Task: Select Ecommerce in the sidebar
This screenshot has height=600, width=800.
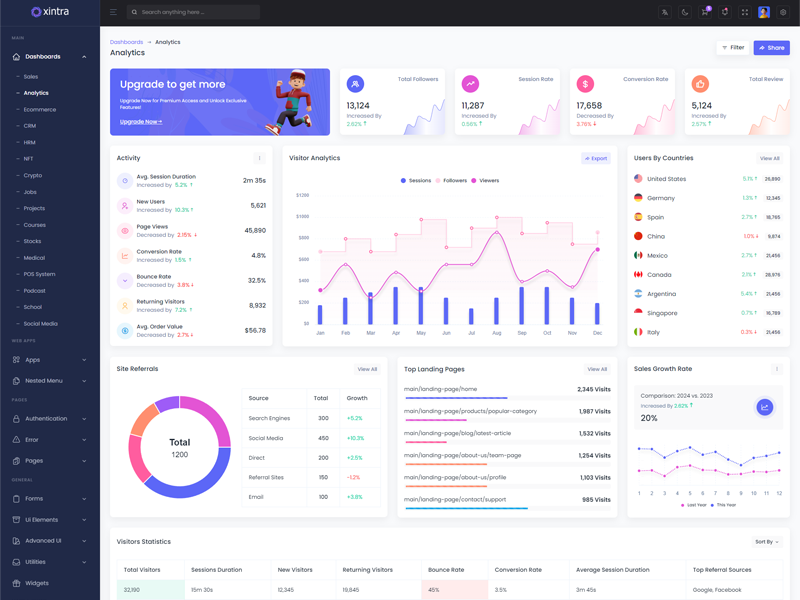Action: (x=40, y=110)
